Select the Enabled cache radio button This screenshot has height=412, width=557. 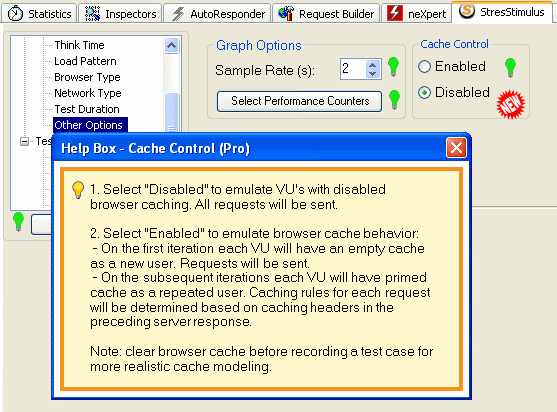pyautogui.click(x=424, y=66)
